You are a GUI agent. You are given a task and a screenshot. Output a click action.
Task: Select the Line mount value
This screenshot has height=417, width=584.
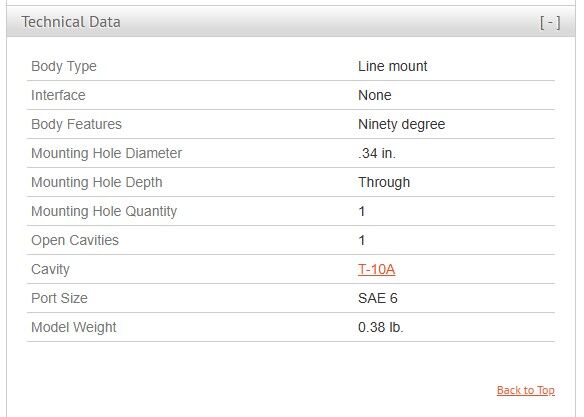[393, 66]
